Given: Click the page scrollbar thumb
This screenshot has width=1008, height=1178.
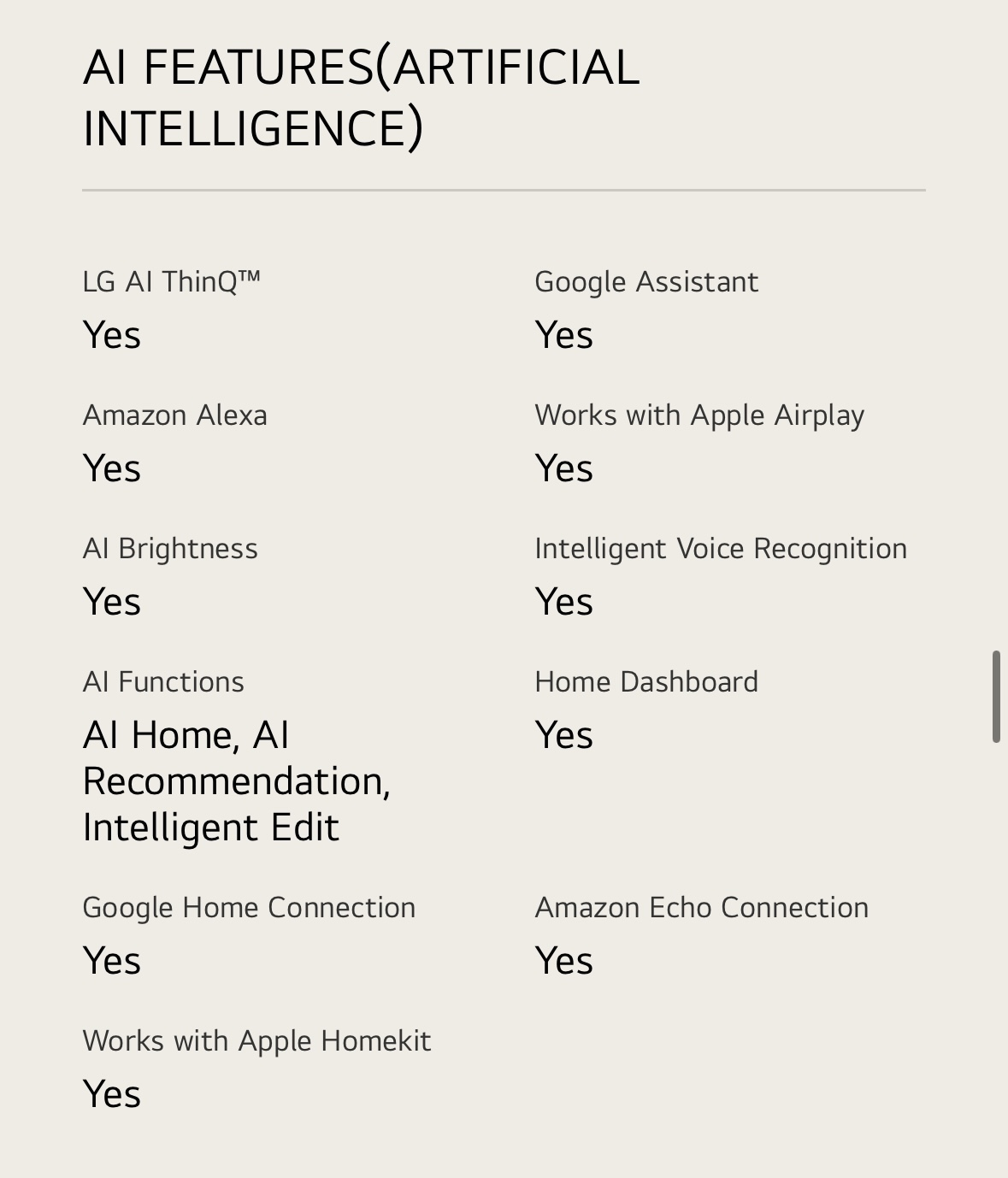Looking at the screenshot, I should click(996, 697).
